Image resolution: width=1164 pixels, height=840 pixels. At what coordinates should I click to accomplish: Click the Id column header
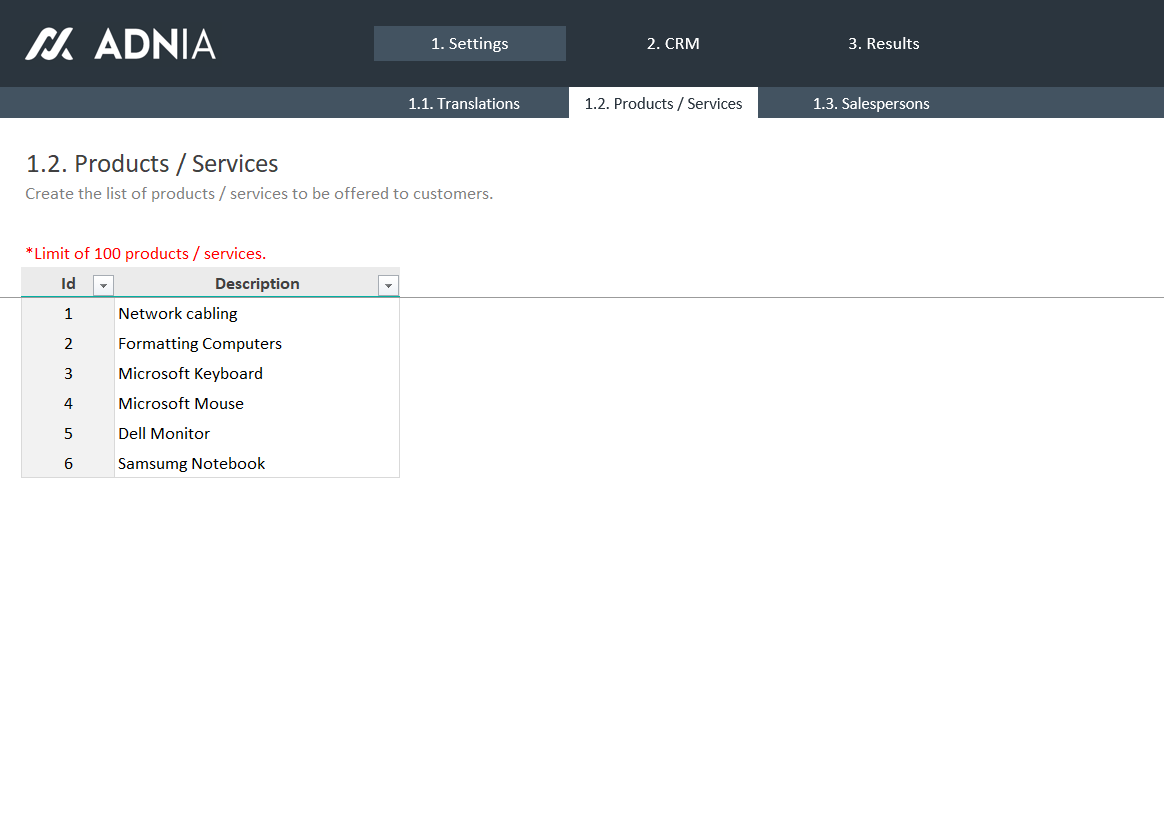click(x=68, y=283)
